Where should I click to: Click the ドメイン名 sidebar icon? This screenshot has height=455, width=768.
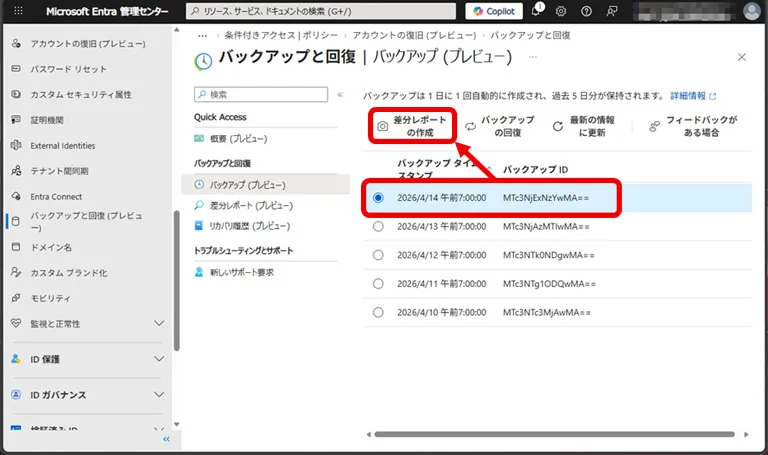pyautogui.click(x=16, y=247)
